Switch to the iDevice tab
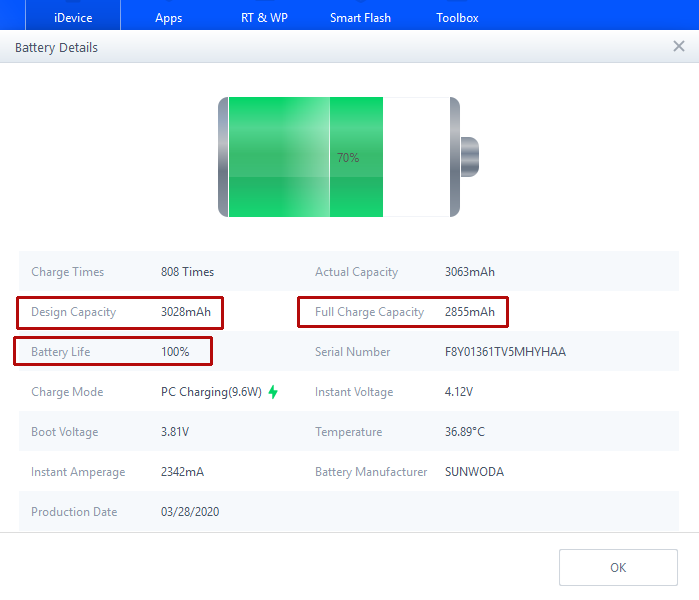699x600 pixels. [x=73, y=17]
